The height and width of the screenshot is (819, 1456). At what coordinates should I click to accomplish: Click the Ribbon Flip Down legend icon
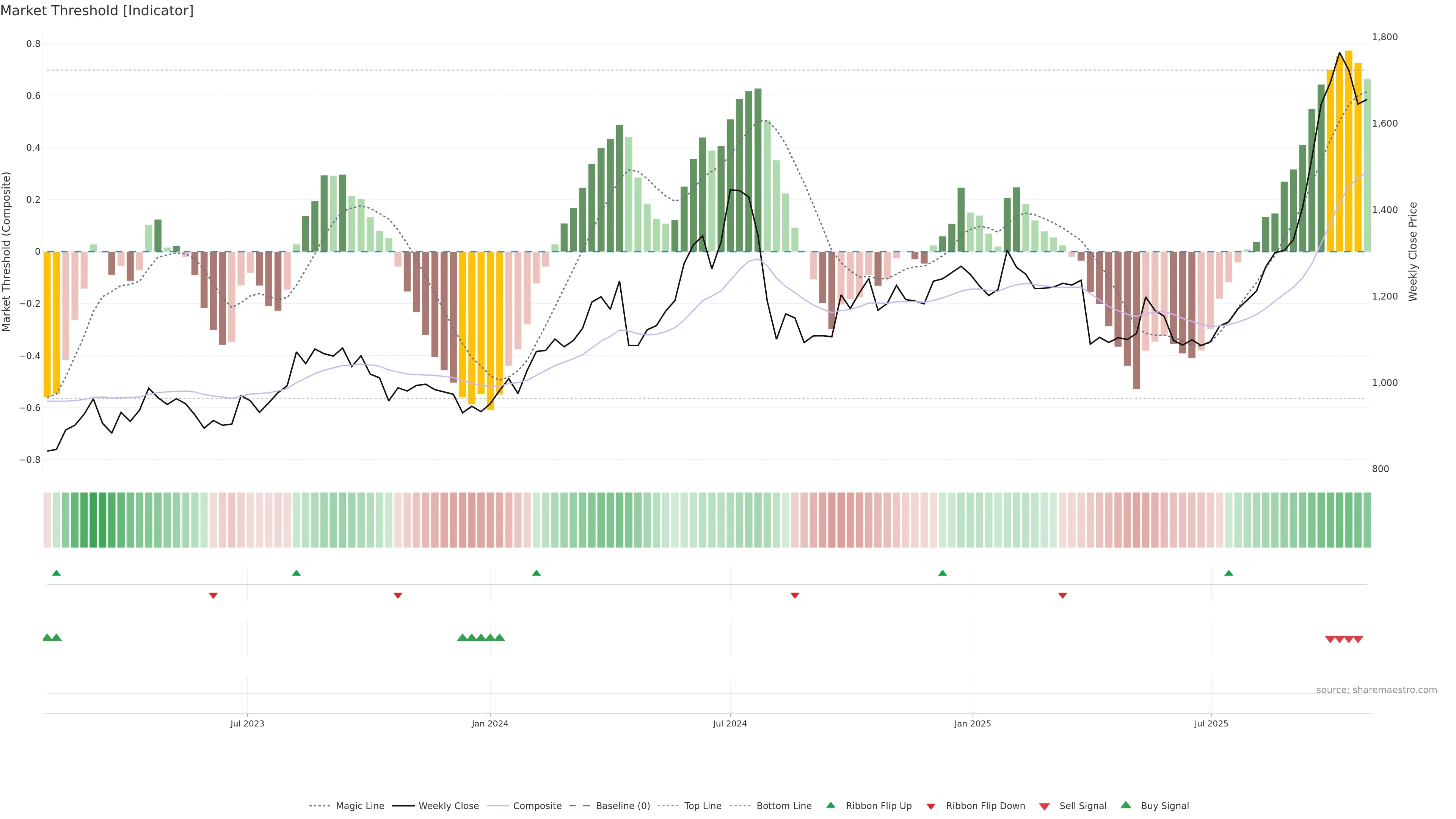point(931,806)
